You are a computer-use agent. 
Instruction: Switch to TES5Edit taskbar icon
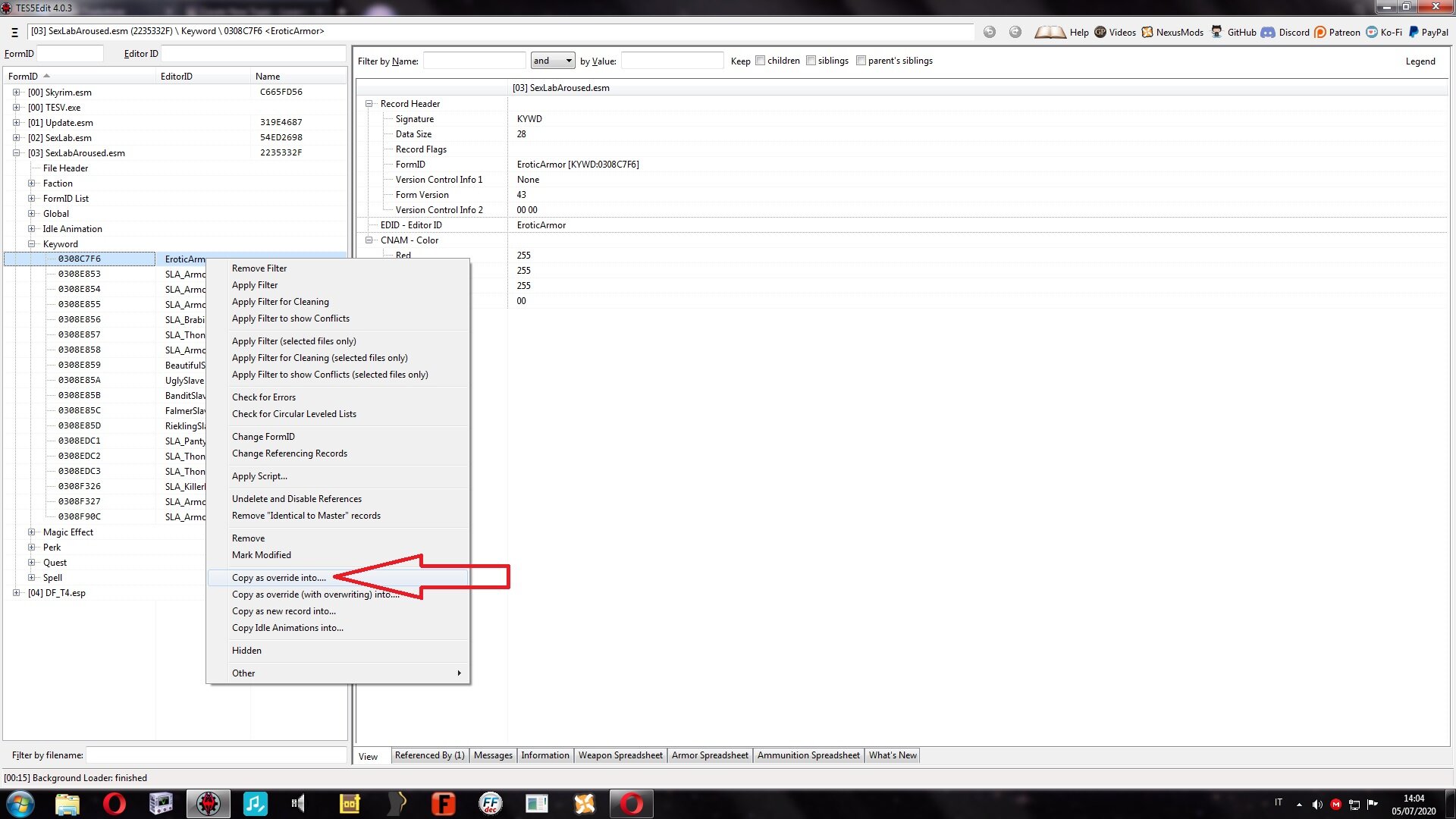209,804
